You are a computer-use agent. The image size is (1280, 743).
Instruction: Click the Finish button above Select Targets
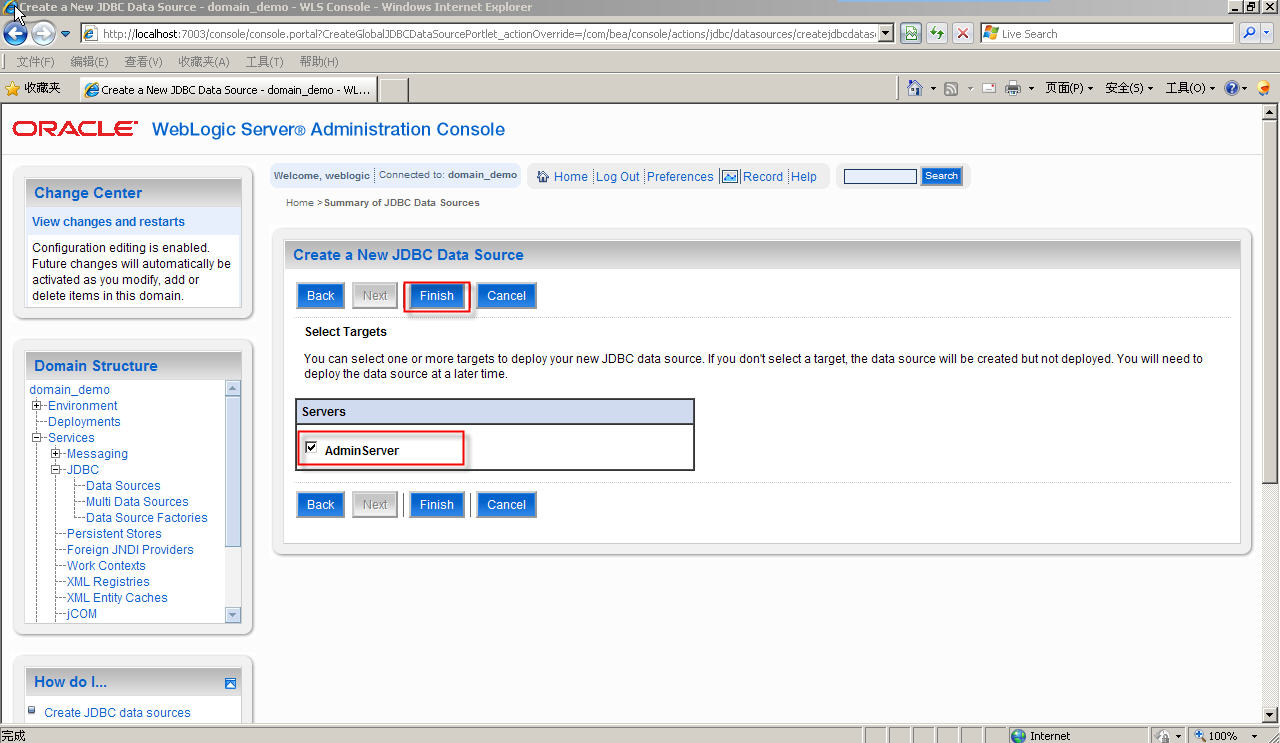[x=436, y=296]
